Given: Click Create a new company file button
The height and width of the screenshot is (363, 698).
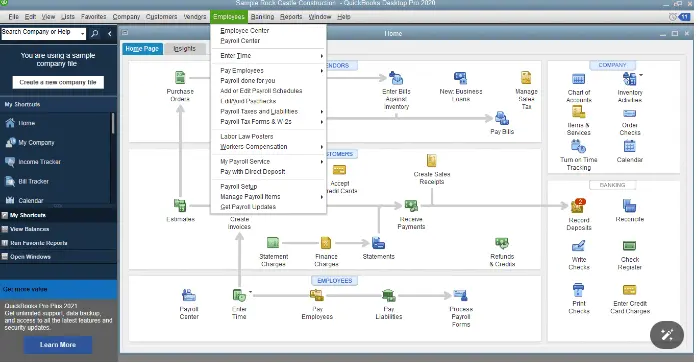Looking at the screenshot, I should (x=58, y=82).
